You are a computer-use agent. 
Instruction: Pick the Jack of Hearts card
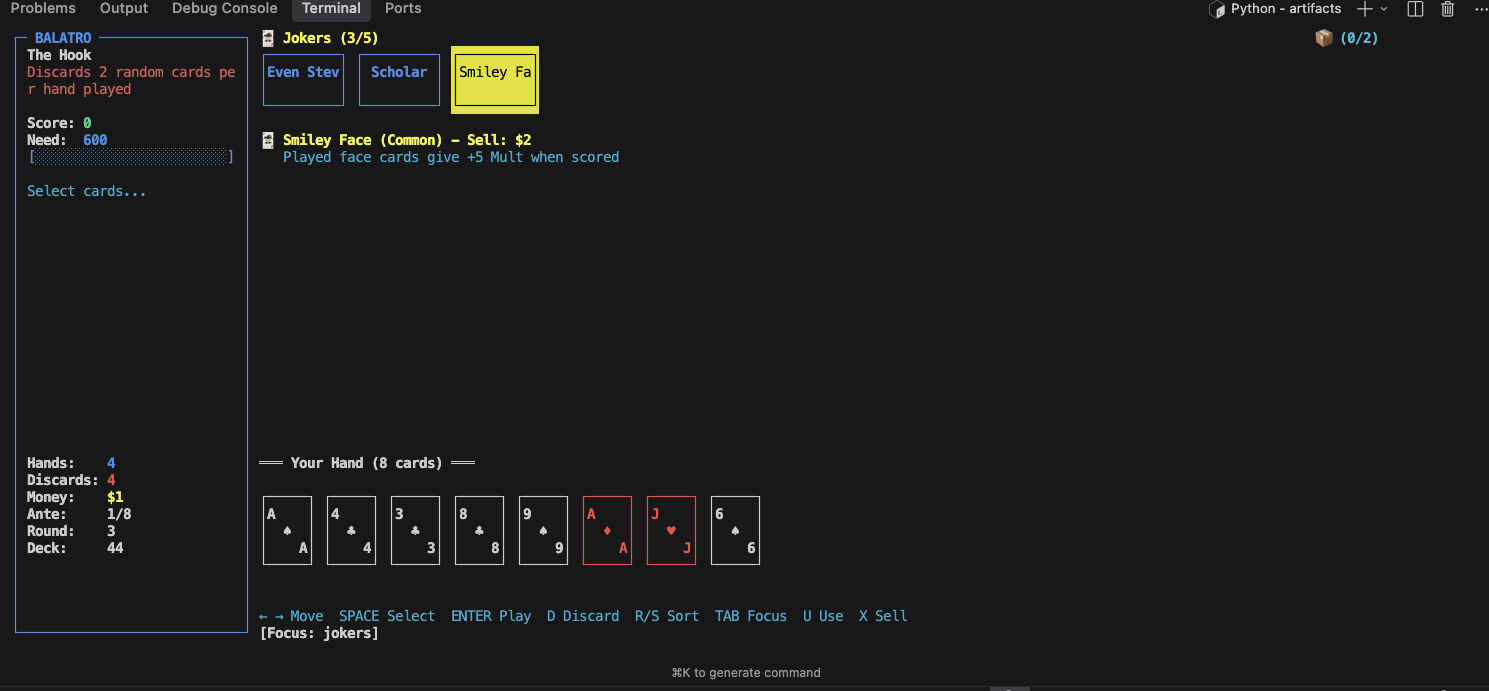pos(671,530)
